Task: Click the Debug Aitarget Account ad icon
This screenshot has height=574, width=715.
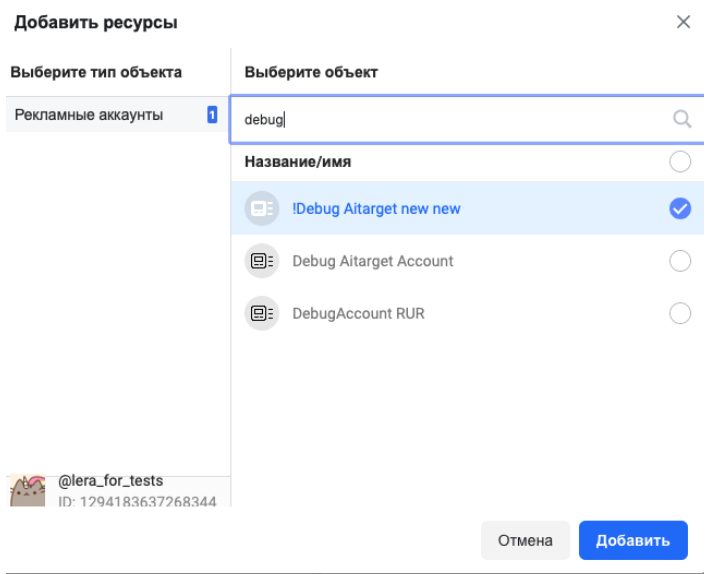Action: [262, 261]
